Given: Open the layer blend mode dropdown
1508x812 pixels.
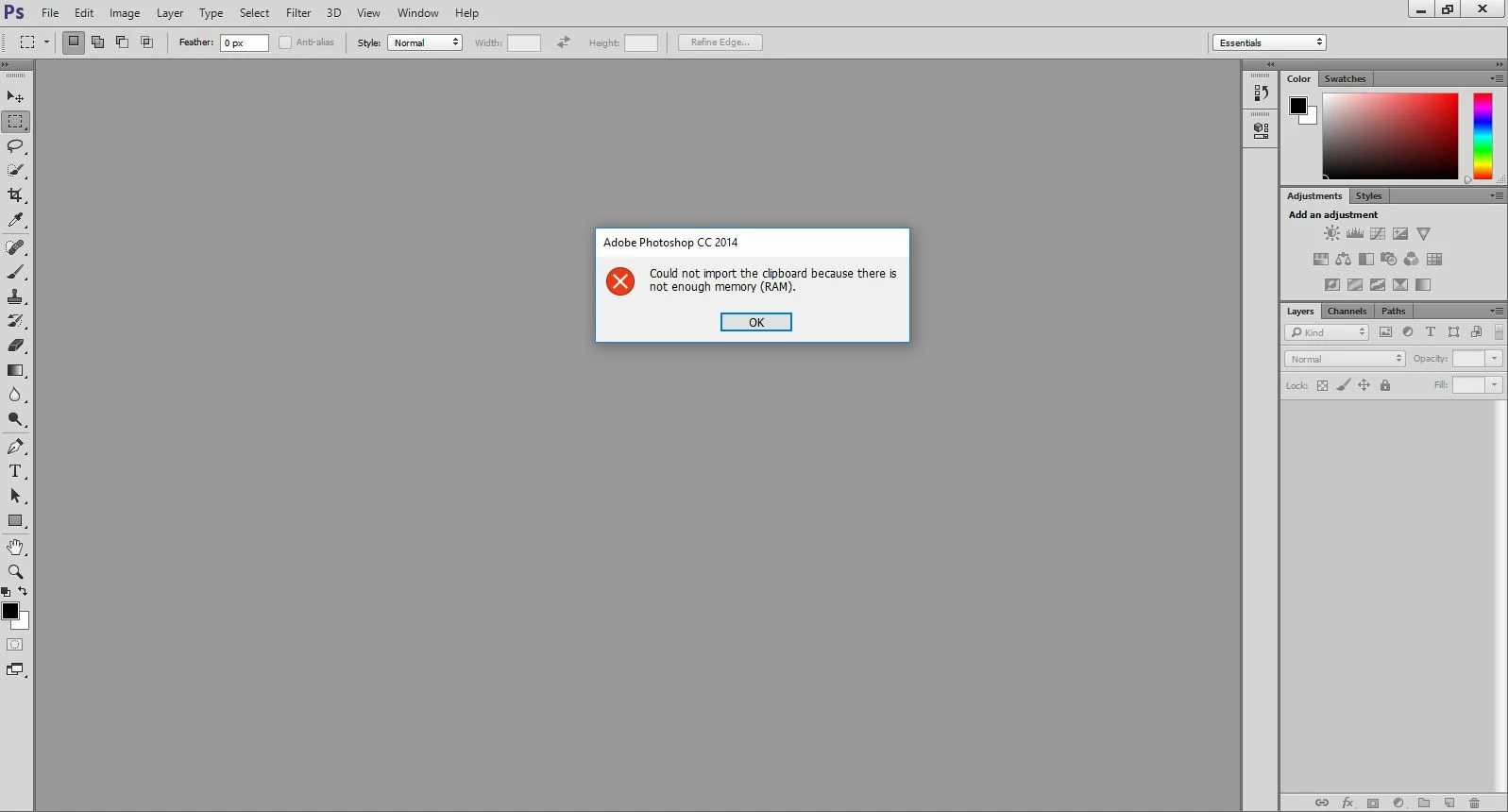Looking at the screenshot, I should (x=1346, y=359).
